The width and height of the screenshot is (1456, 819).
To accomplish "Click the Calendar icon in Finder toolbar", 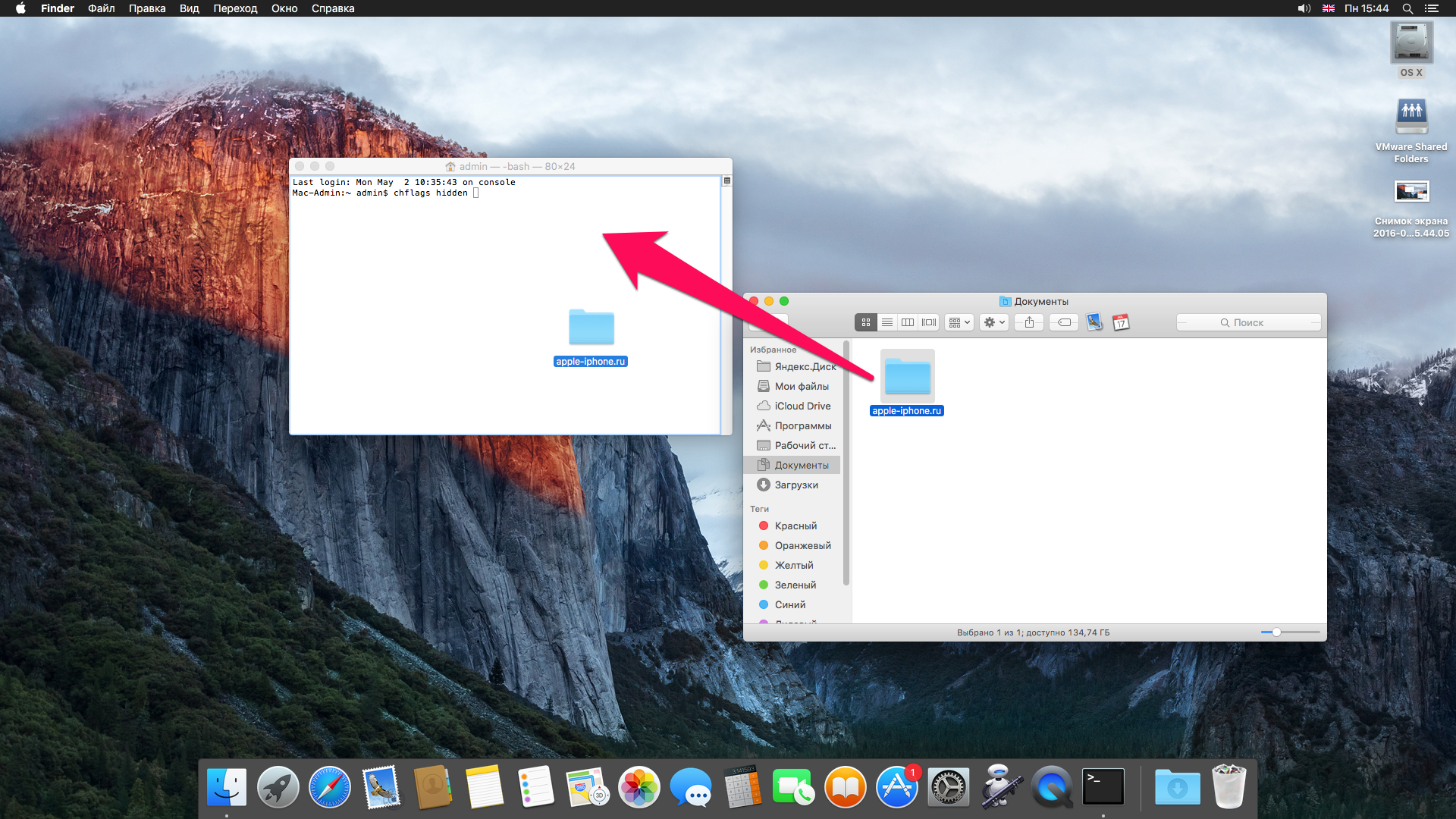I will (1122, 322).
